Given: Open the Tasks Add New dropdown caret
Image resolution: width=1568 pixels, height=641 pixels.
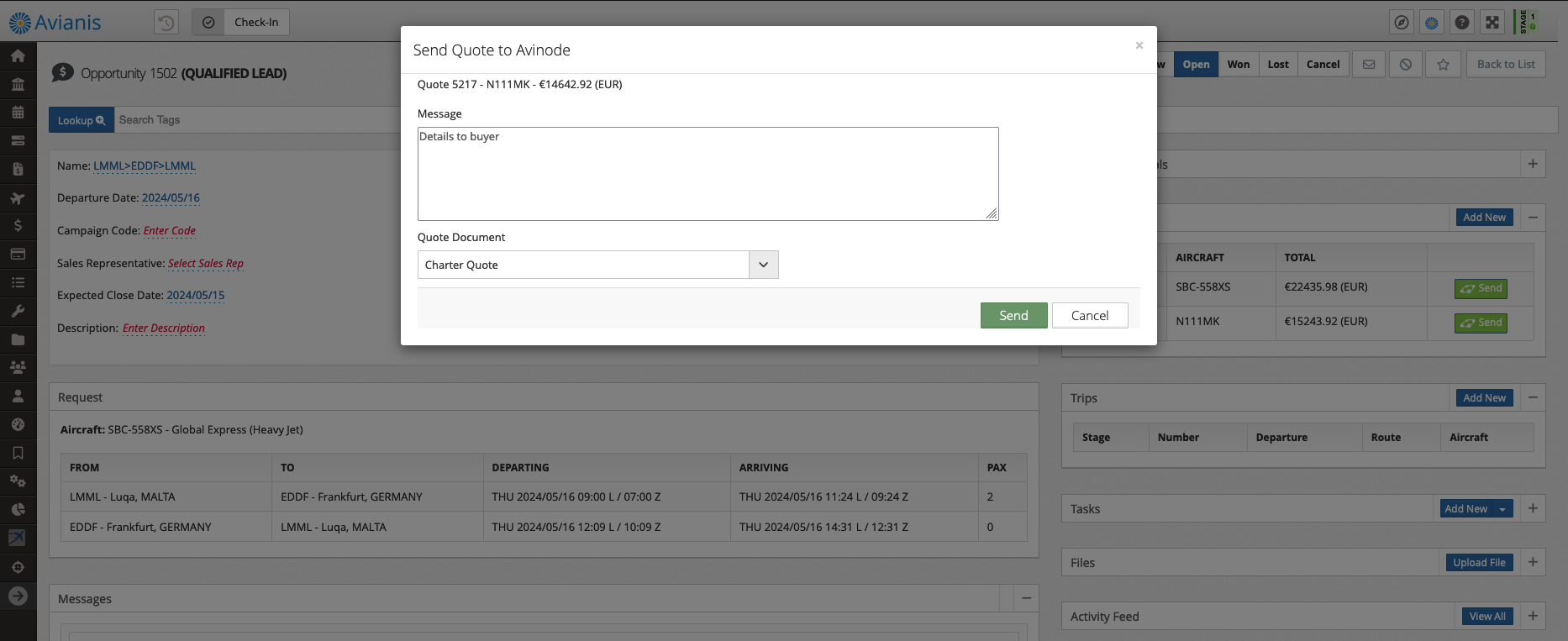Looking at the screenshot, I should pyautogui.click(x=1502, y=509).
